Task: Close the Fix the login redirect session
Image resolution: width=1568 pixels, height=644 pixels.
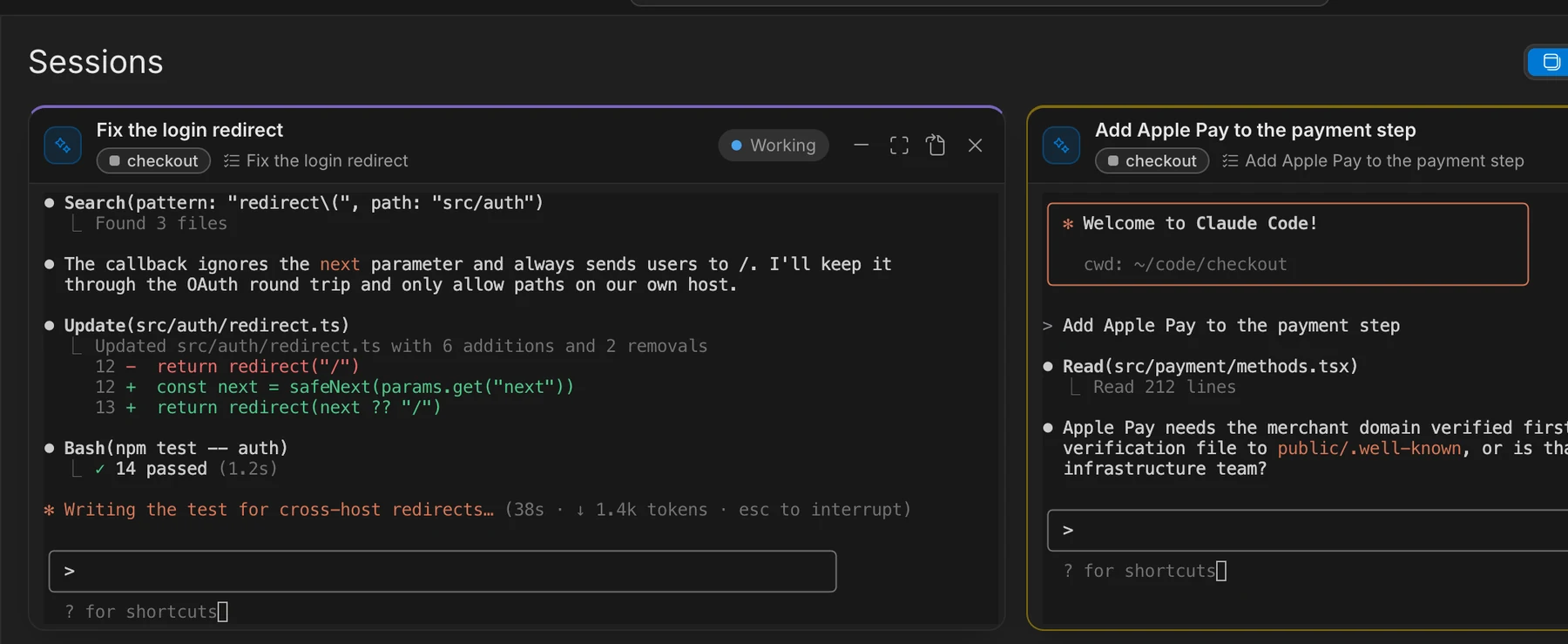Action: (x=975, y=146)
